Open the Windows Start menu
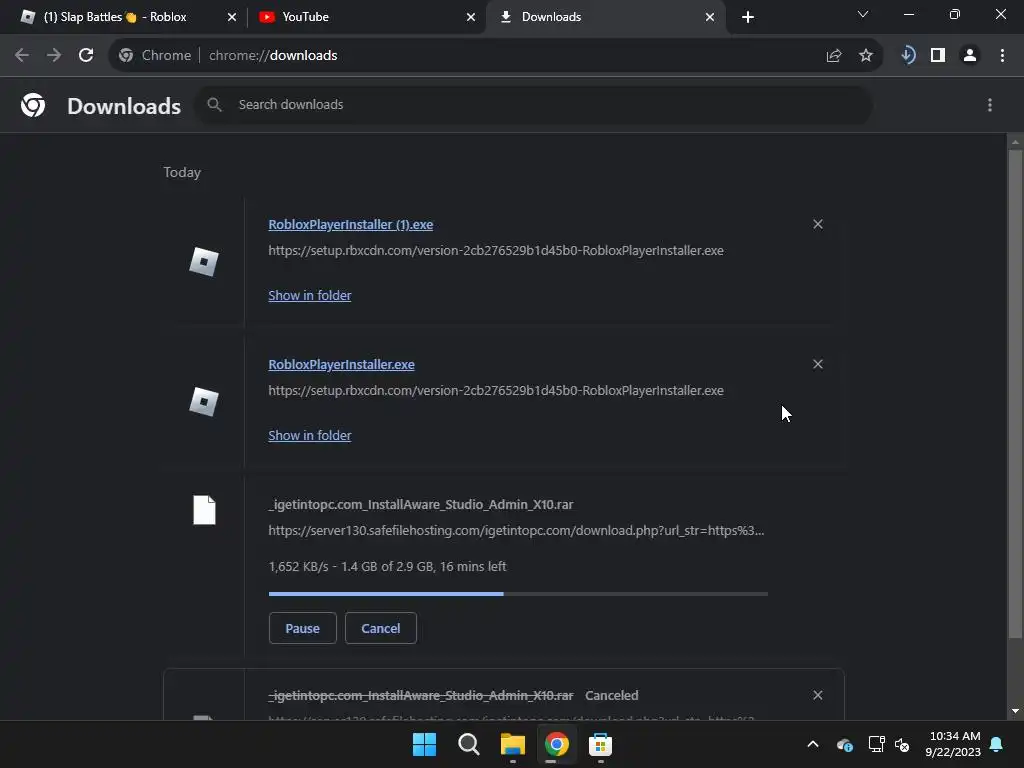This screenshot has width=1024, height=768. [x=424, y=744]
